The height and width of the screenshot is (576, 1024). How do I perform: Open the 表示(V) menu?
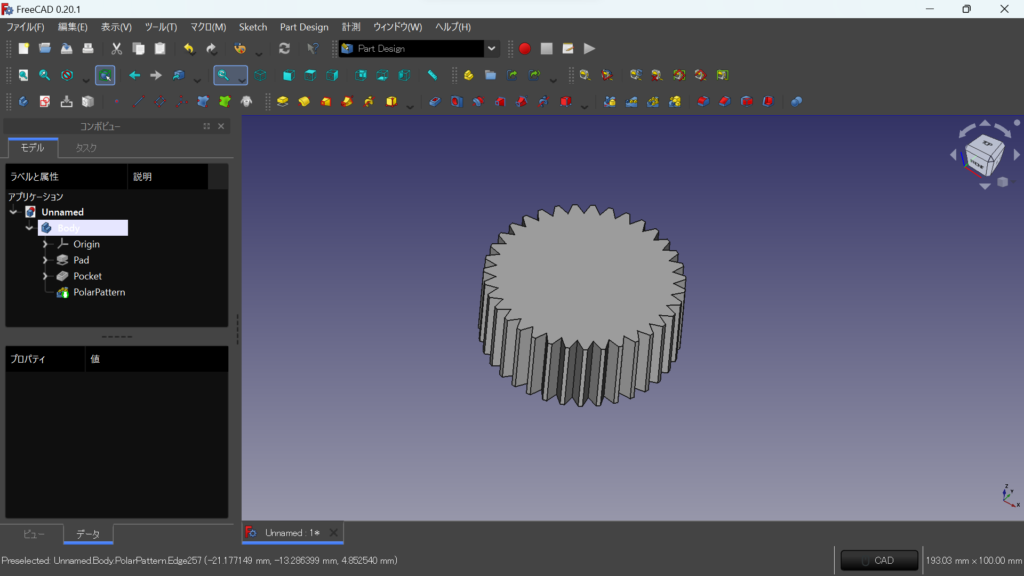pyautogui.click(x=116, y=27)
